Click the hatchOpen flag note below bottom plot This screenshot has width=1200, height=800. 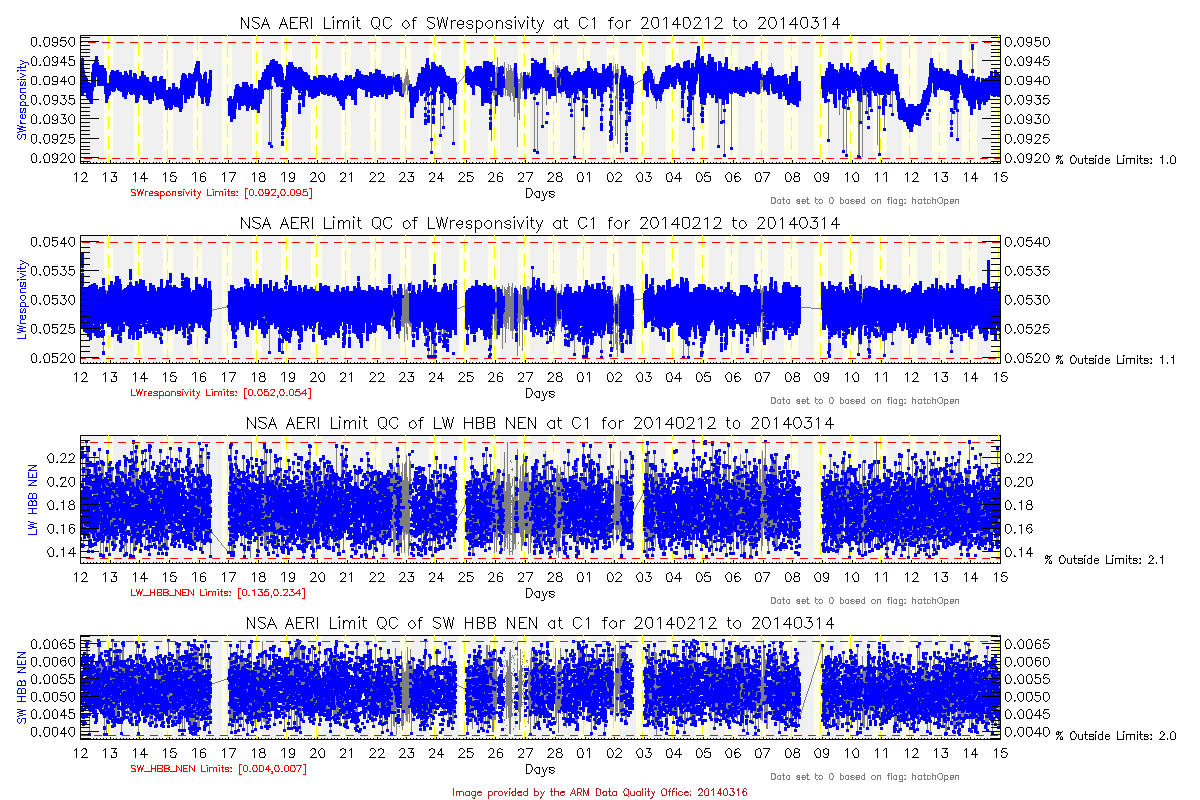click(x=864, y=777)
